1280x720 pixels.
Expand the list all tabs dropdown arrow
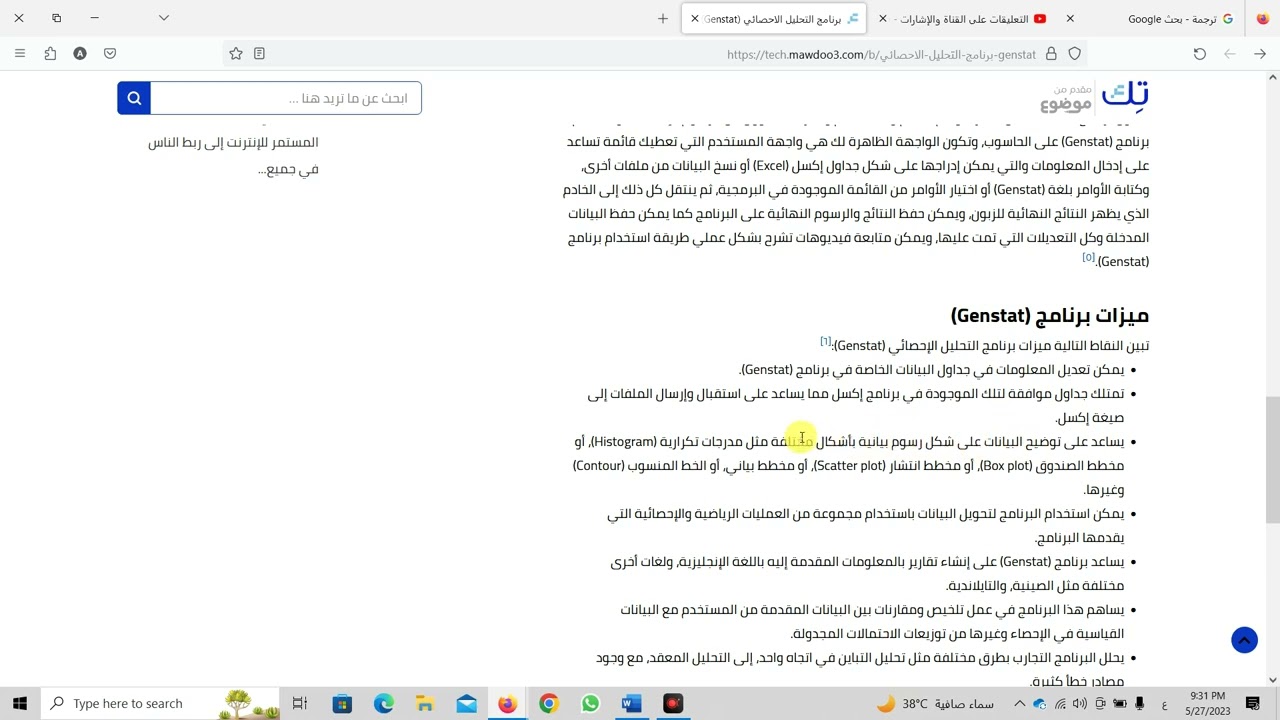pos(164,18)
